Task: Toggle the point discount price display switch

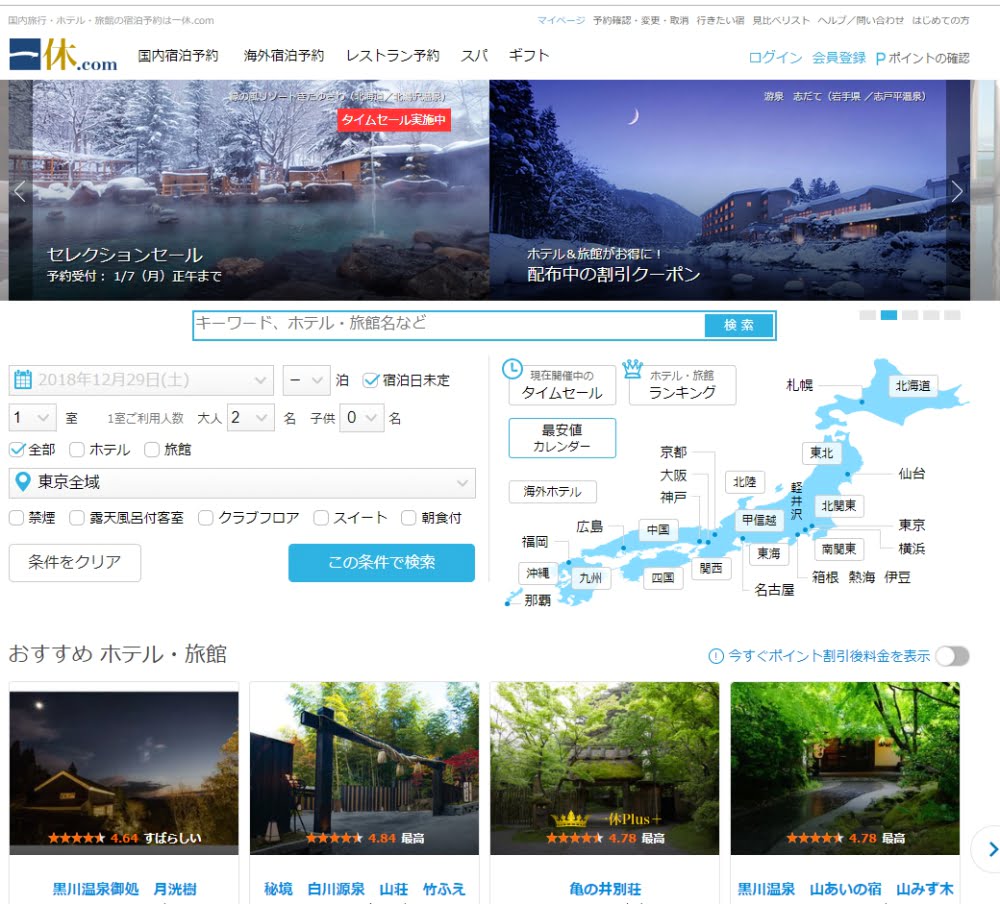Action: 951,656
